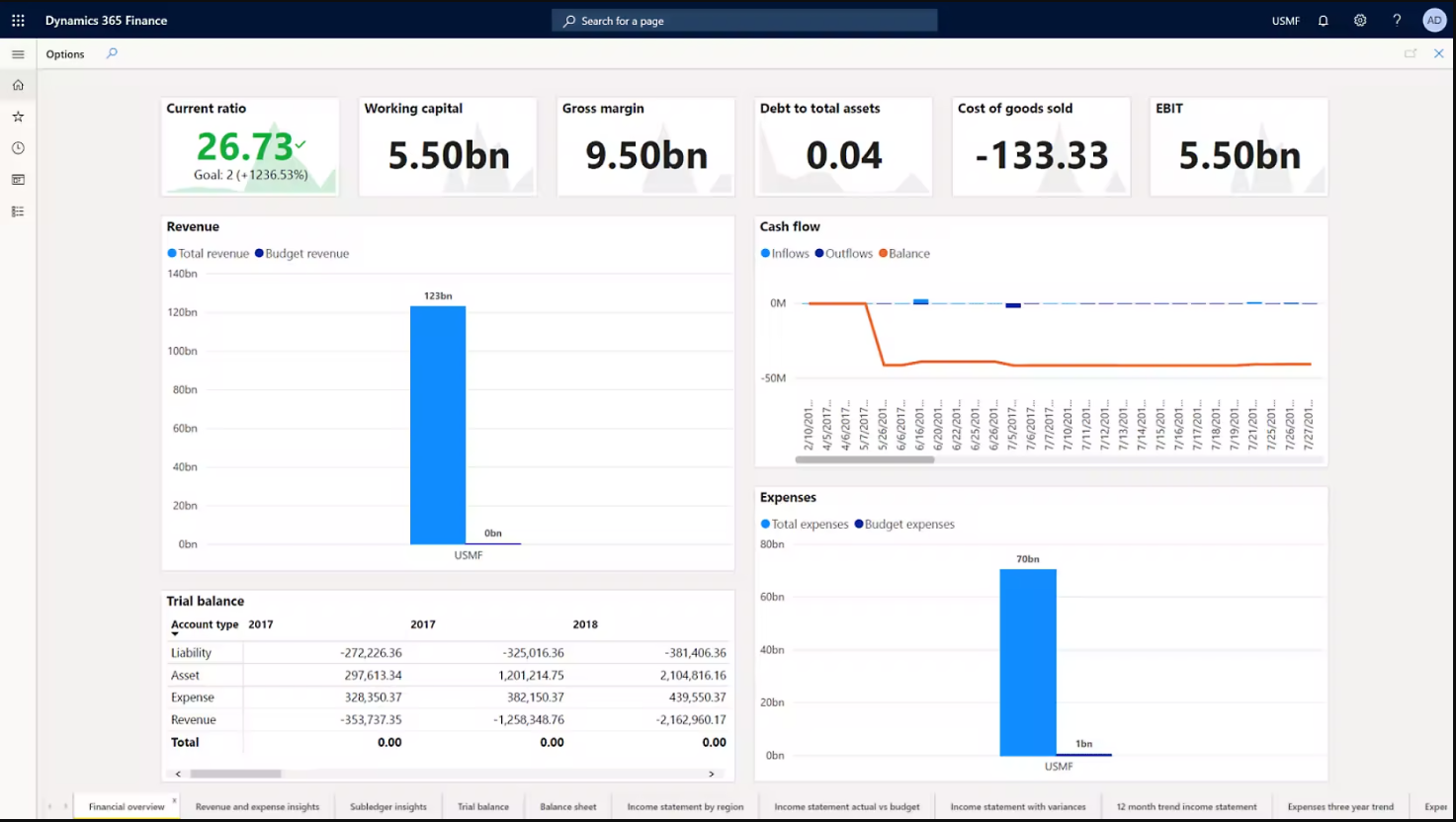The height and width of the screenshot is (822, 1456).
Task: Select the EBIT KPI card
Action: tap(1239, 146)
